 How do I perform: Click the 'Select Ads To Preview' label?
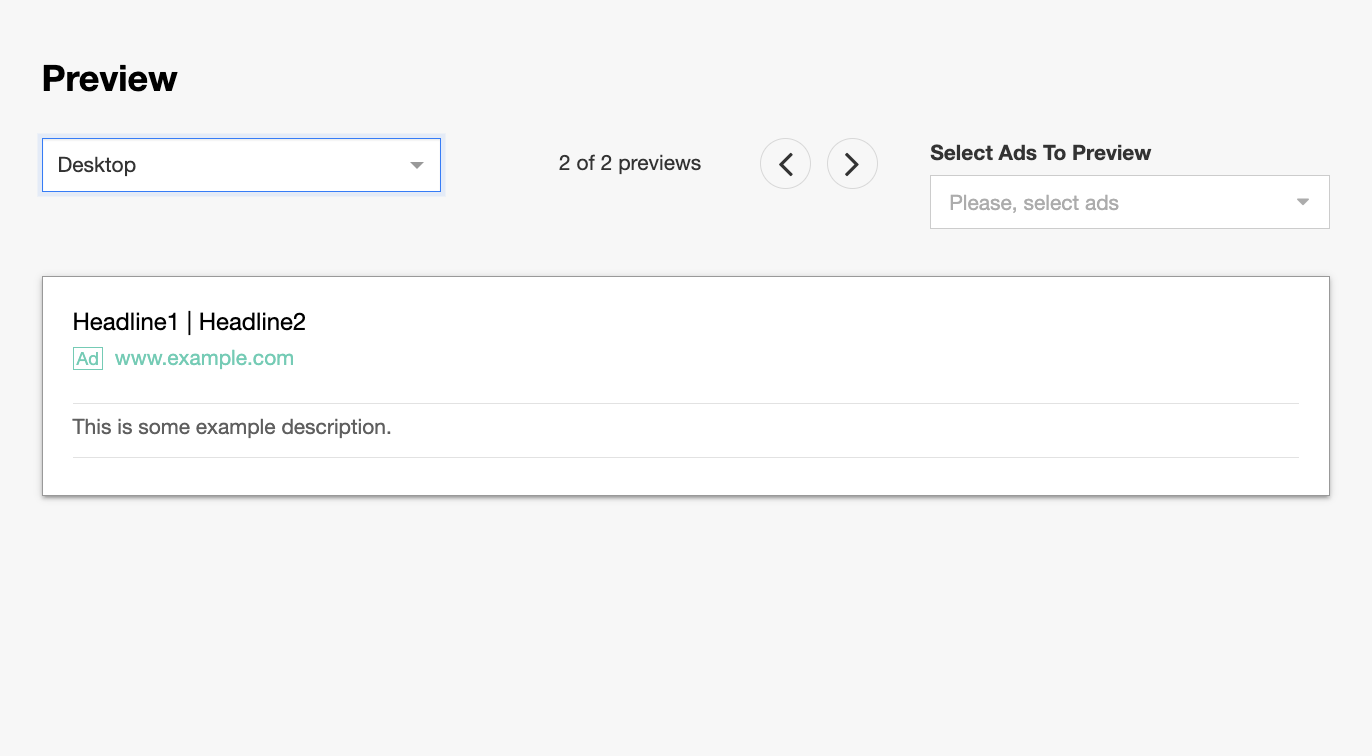1040,153
